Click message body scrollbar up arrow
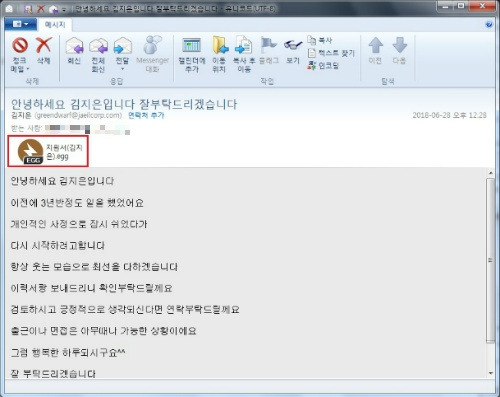 coord(490,173)
